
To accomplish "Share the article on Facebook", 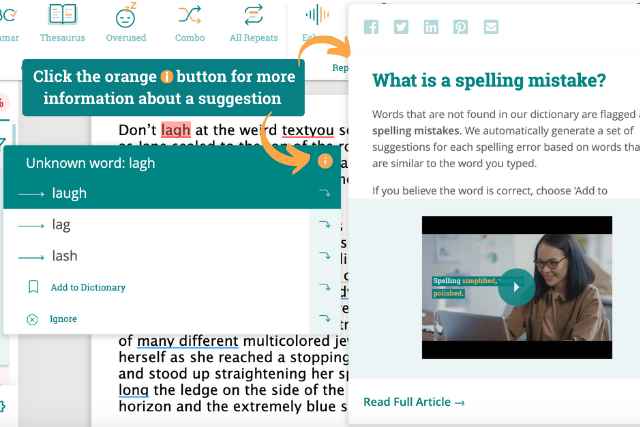I will tap(371, 27).
